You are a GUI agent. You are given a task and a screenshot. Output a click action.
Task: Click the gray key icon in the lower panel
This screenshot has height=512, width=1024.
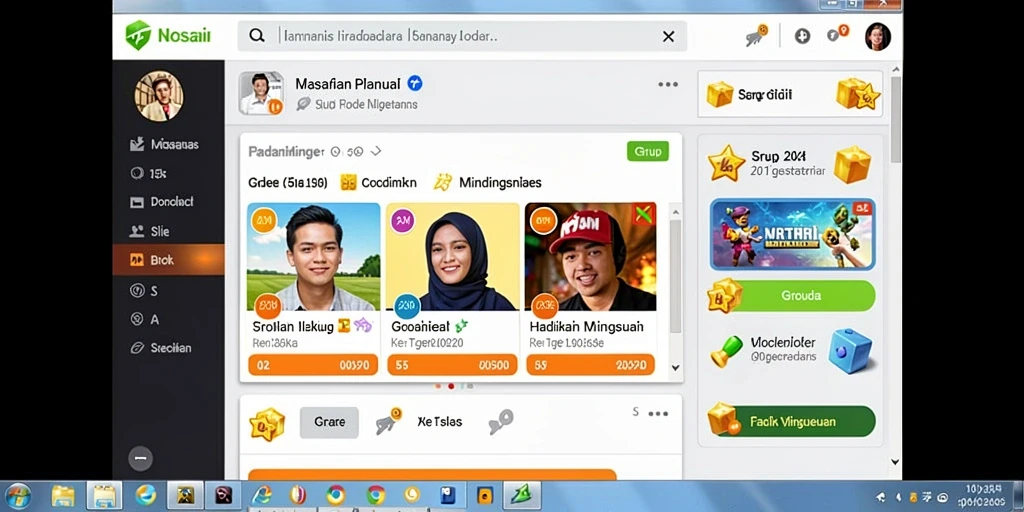501,422
